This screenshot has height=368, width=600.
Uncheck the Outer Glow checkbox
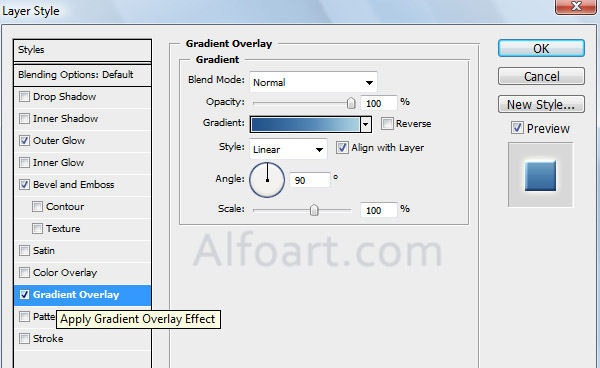pyautogui.click(x=24, y=140)
